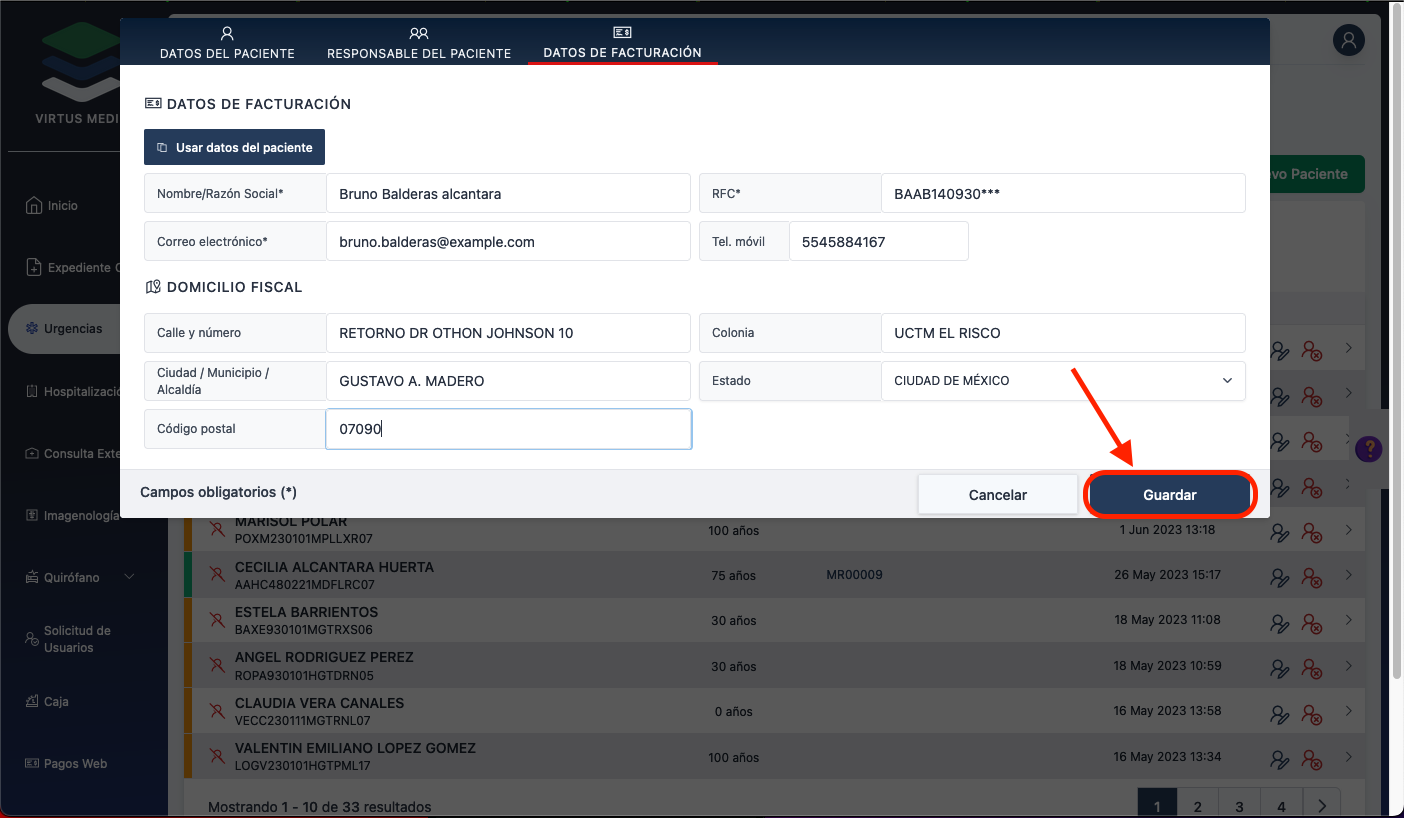This screenshot has width=1404, height=818.
Task: Focus the Correo electrónico field
Action: [507, 242]
